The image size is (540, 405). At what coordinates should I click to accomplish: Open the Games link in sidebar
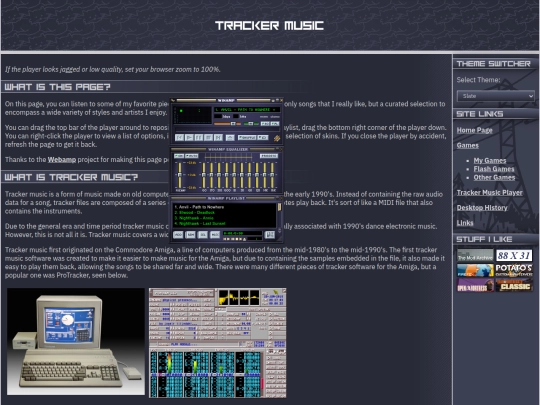tap(467, 145)
